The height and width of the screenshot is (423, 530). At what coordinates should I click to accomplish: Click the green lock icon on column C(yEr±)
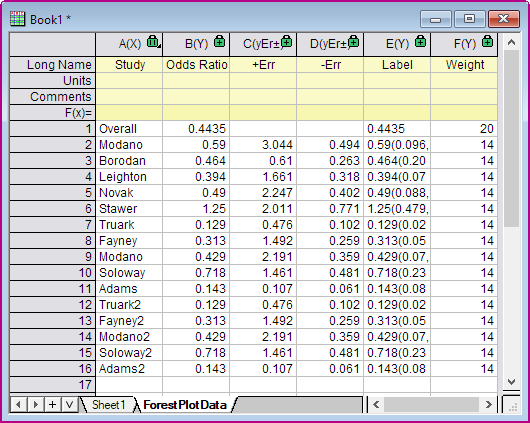[x=287, y=41]
